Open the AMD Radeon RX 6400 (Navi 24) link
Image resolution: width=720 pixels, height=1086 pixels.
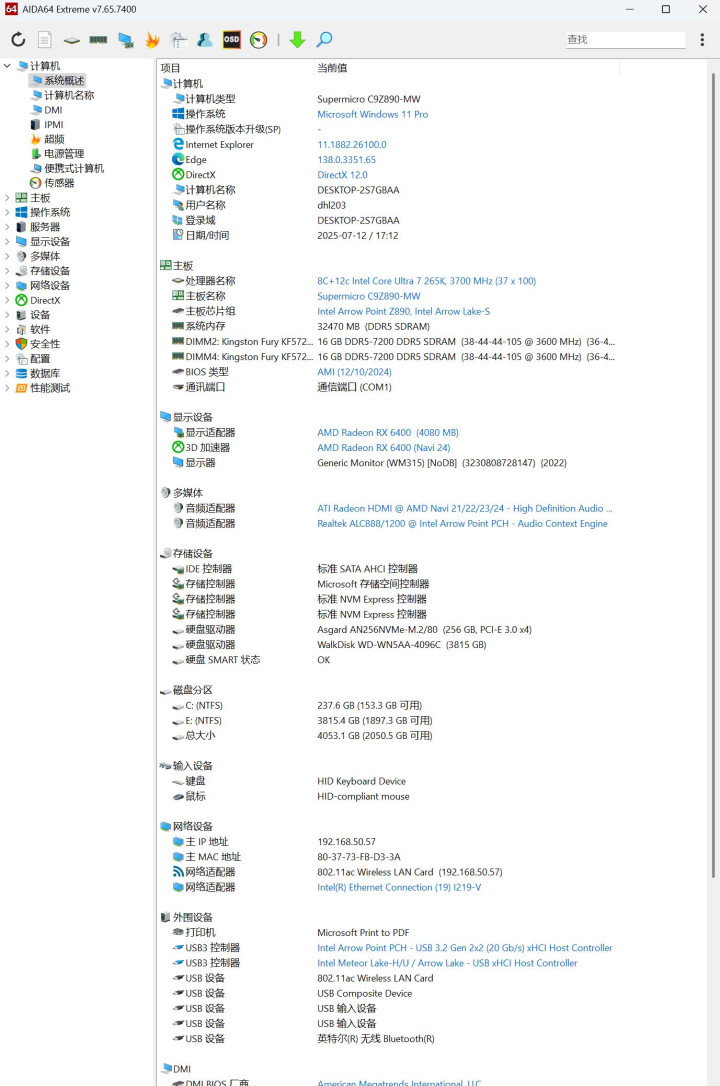click(384, 448)
